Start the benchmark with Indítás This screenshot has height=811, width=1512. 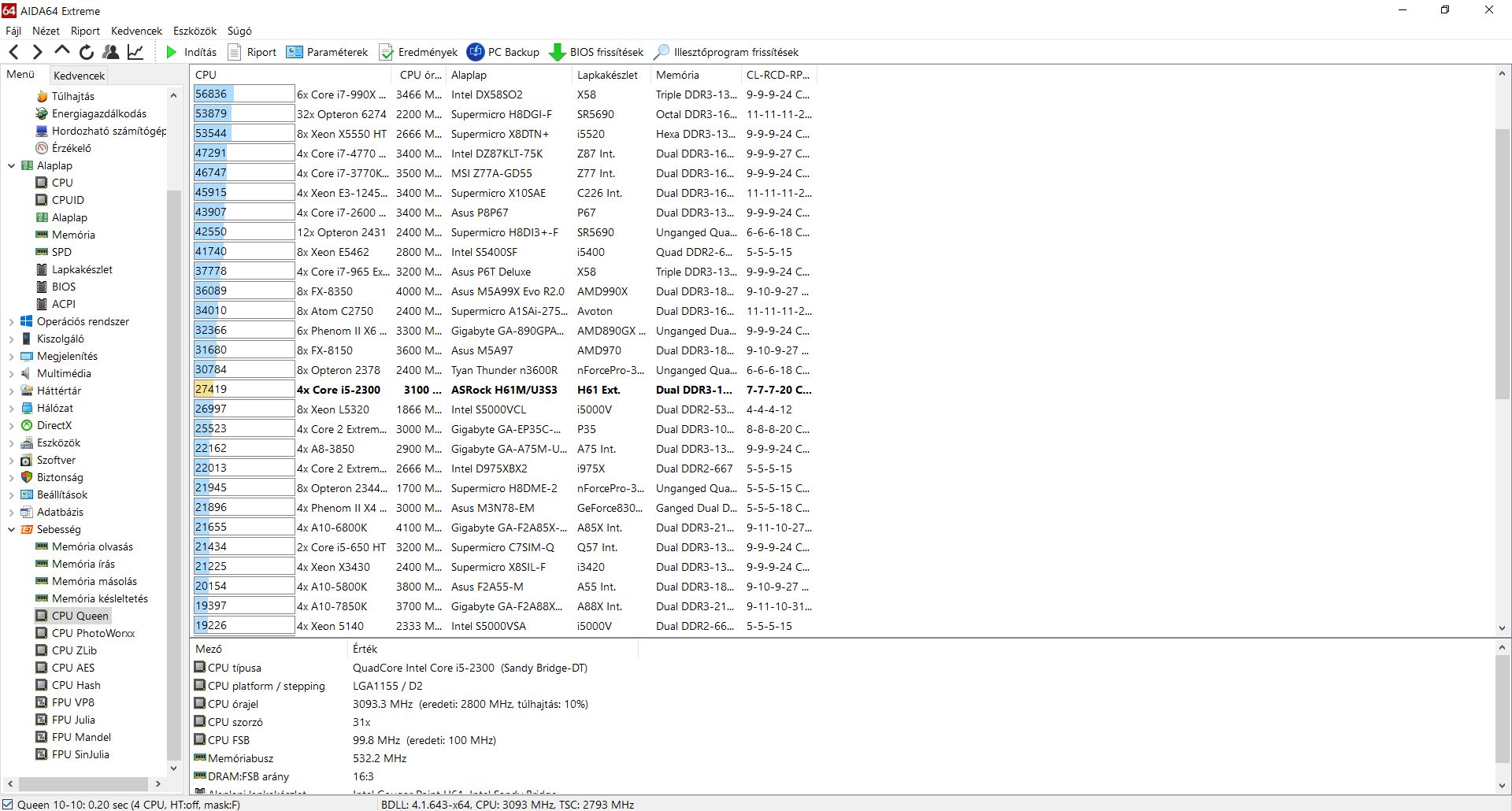coord(191,52)
